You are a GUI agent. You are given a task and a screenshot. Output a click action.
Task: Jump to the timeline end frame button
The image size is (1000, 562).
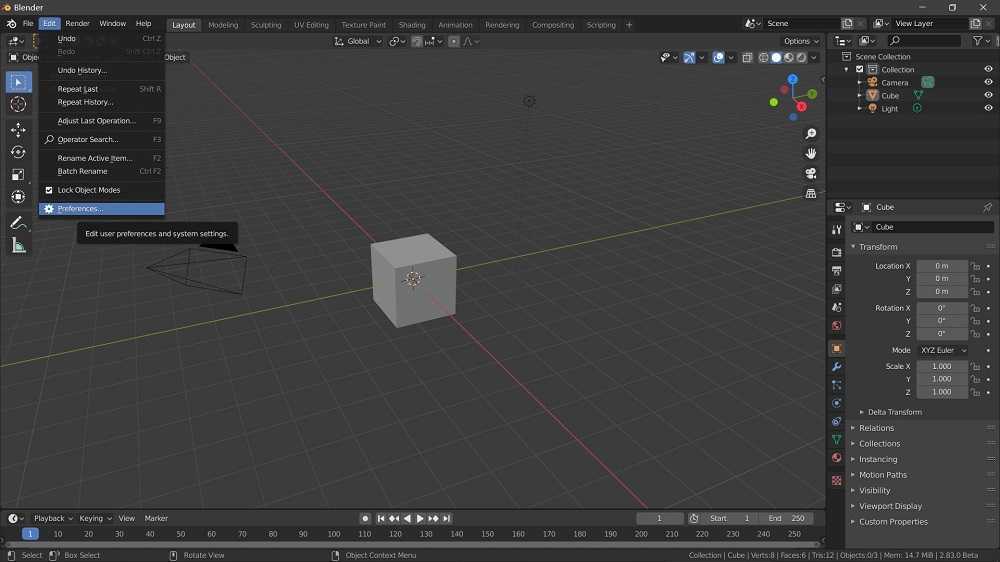pyautogui.click(x=447, y=519)
